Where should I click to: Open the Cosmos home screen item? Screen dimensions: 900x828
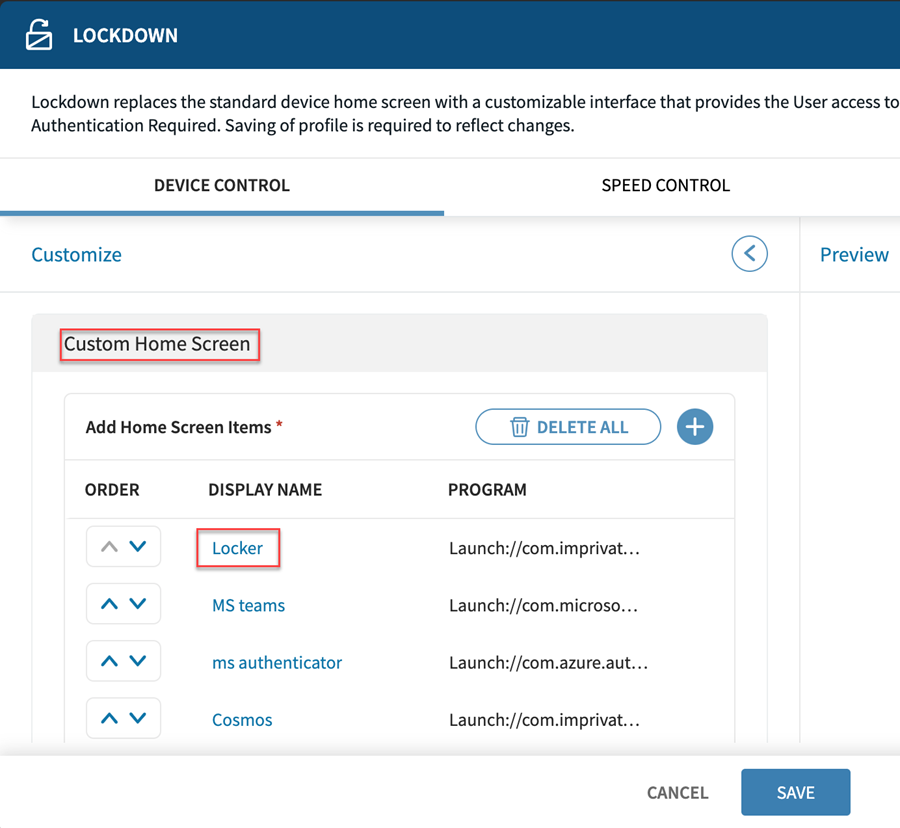click(242, 719)
